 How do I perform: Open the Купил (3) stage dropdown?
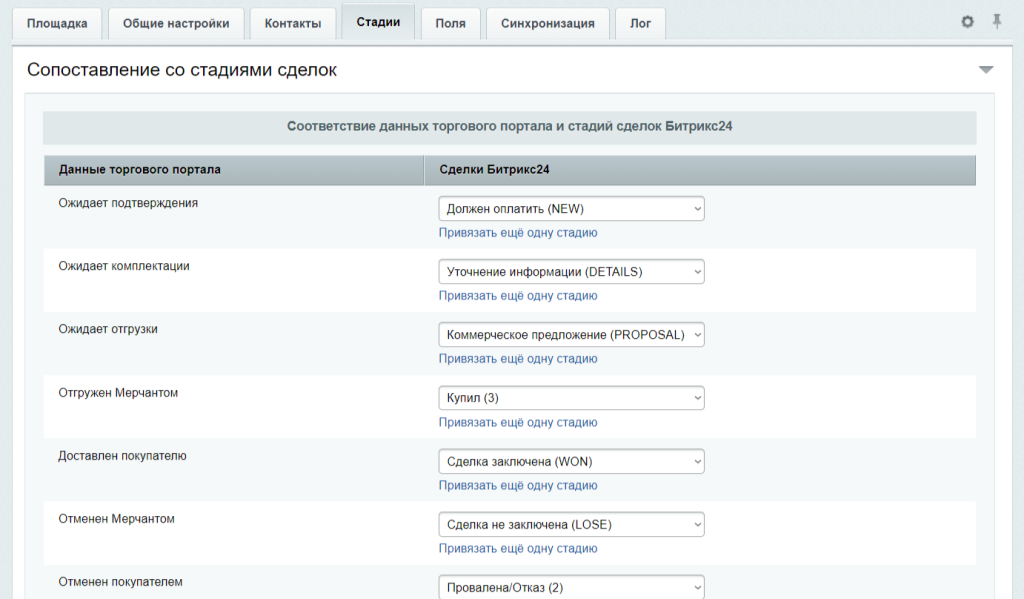point(571,398)
